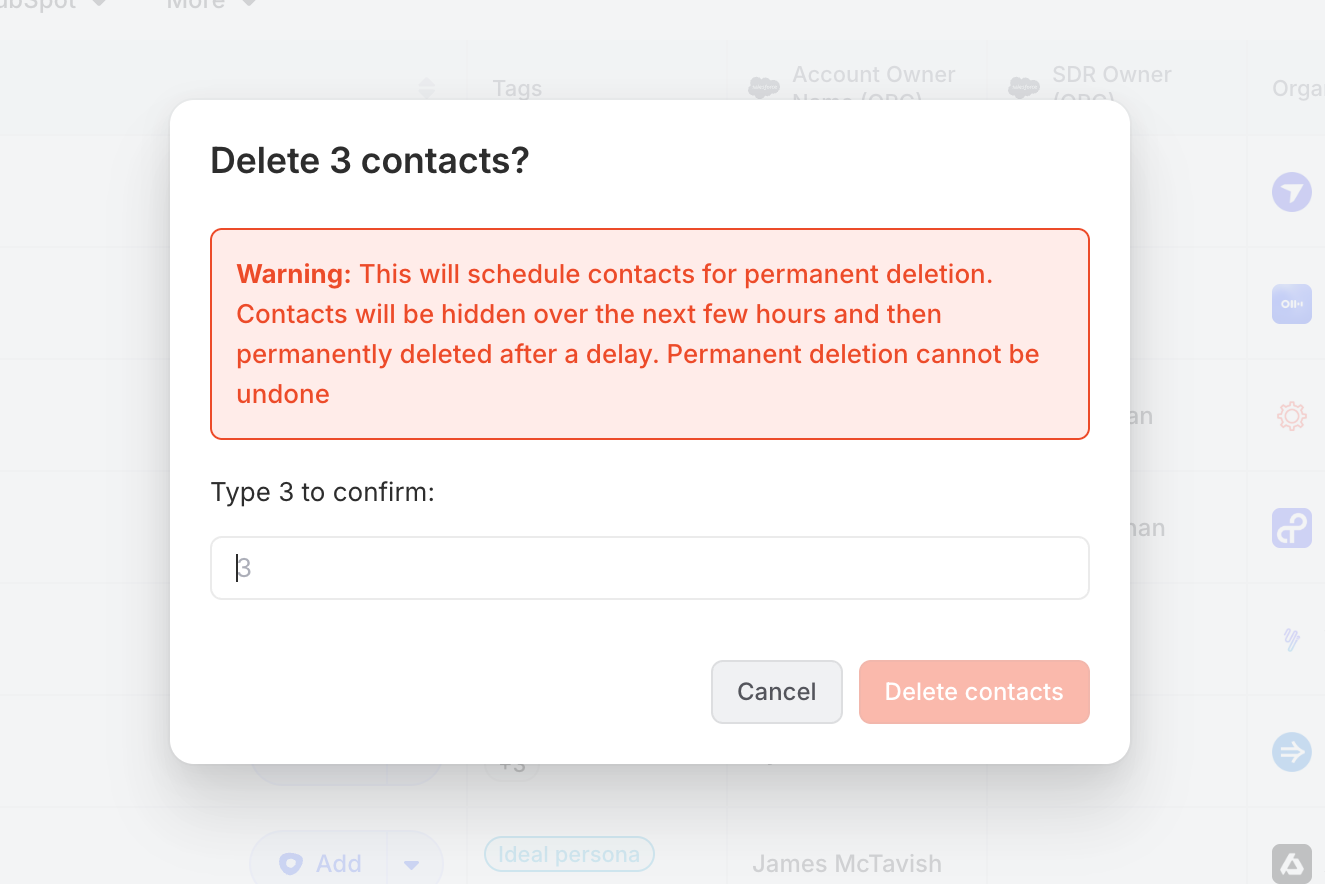Click the purple waveform organization logo
The width and height of the screenshot is (1325, 884).
click(1291, 304)
